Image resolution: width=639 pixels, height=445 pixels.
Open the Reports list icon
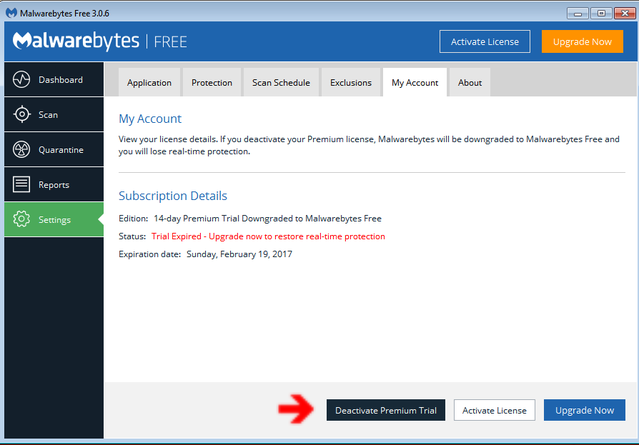[21, 184]
